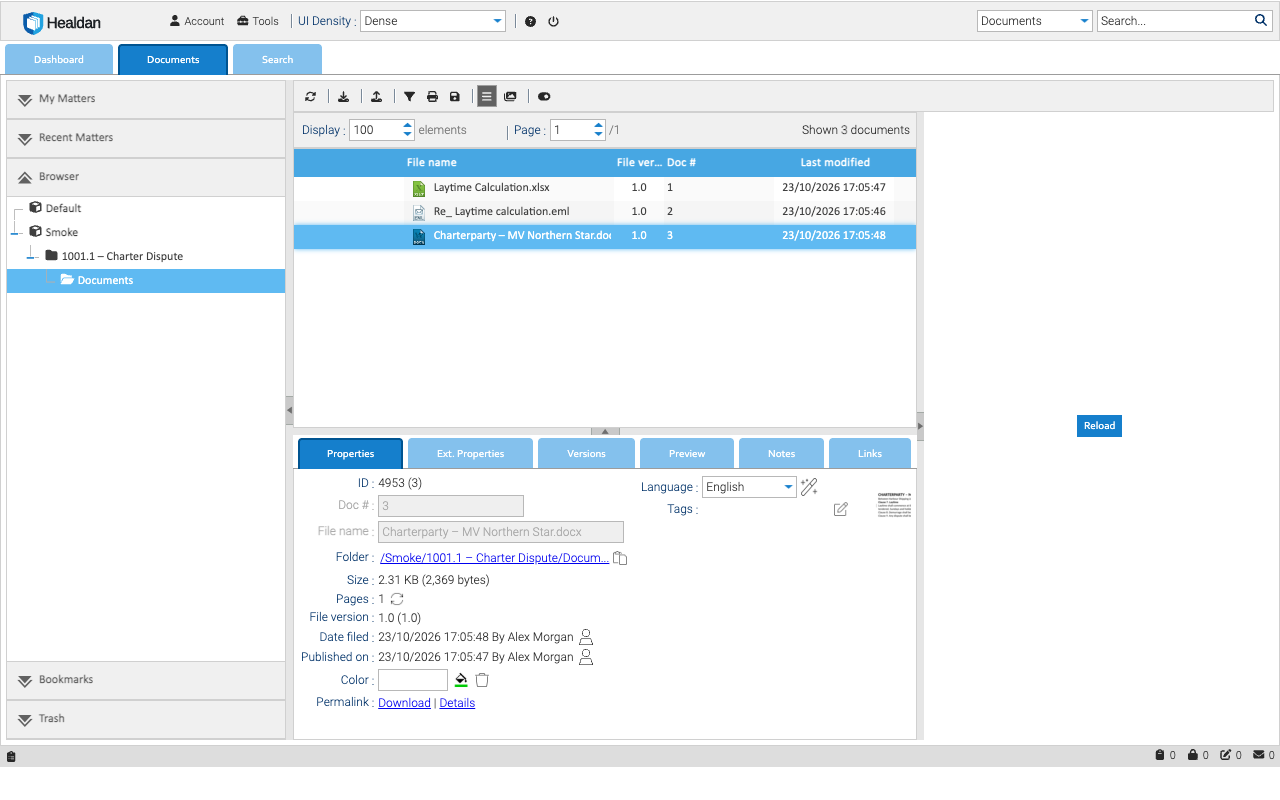The image size is (1280, 800).
Task: Click the Pages count refresh icon
Action: (x=397, y=599)
